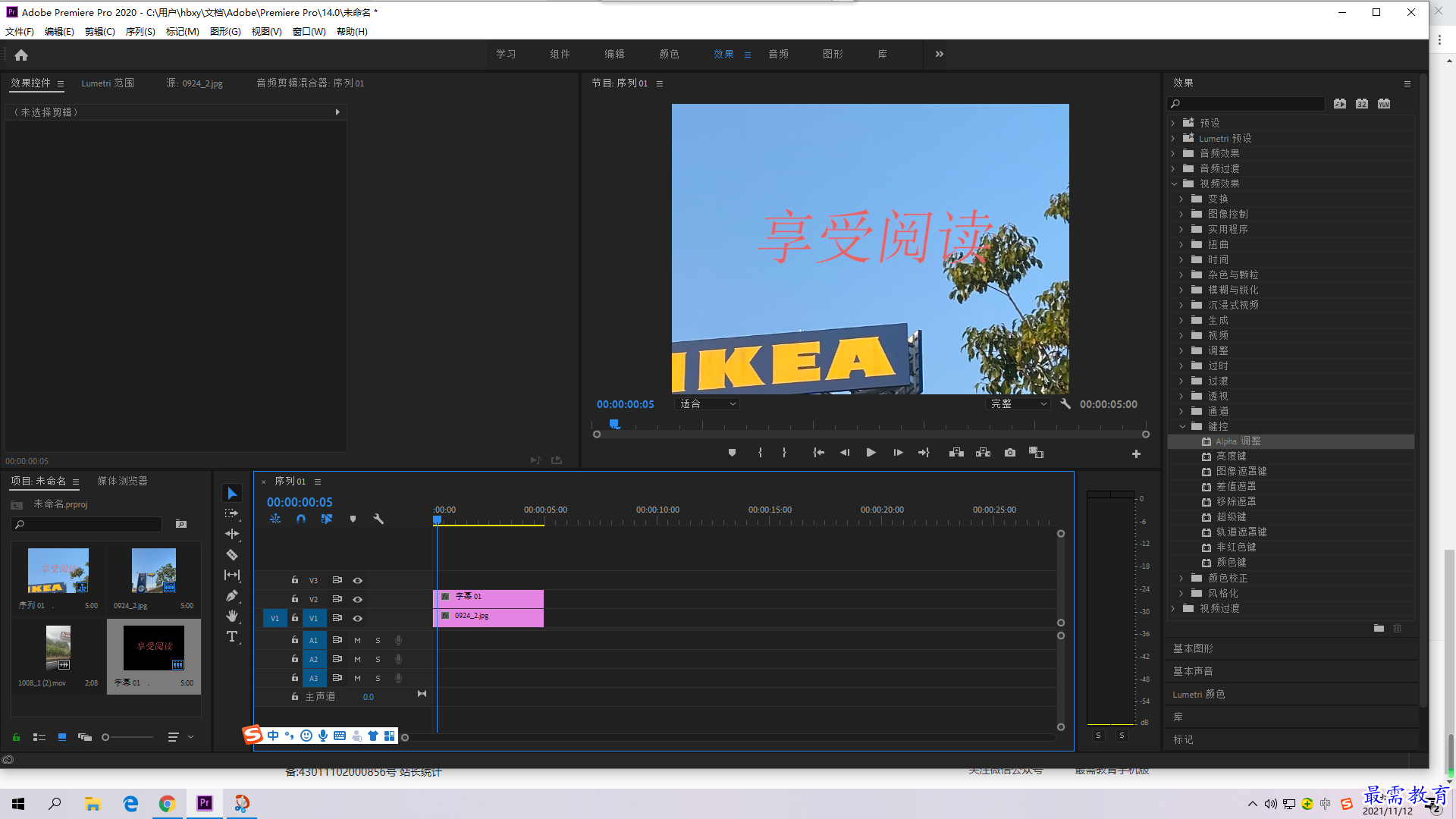Select the Track Select Forward tool
This screenshot has width=1456, height=819.
(232, 513)
